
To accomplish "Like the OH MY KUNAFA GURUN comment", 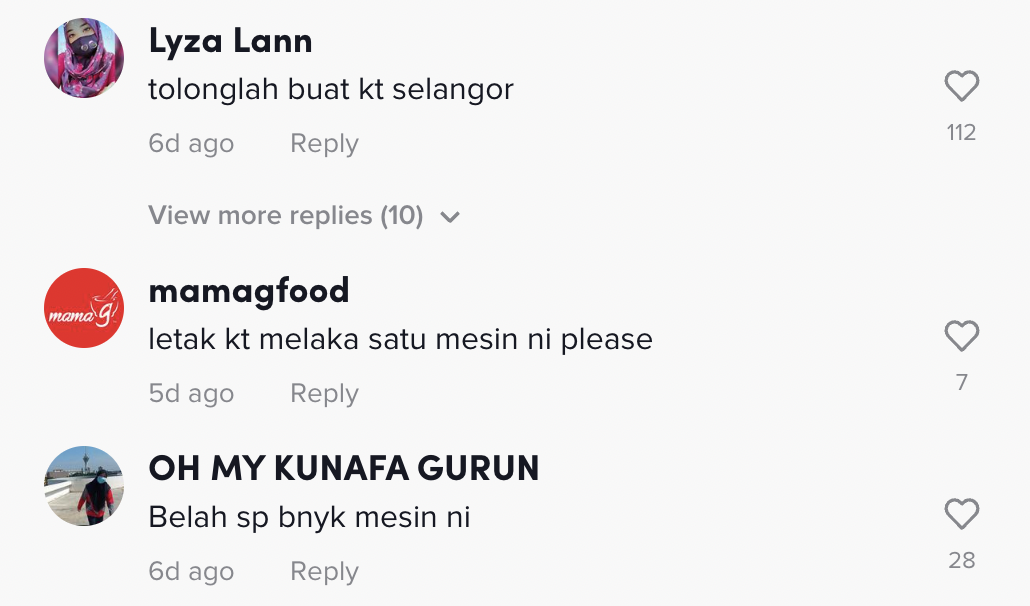I will 961,515.
